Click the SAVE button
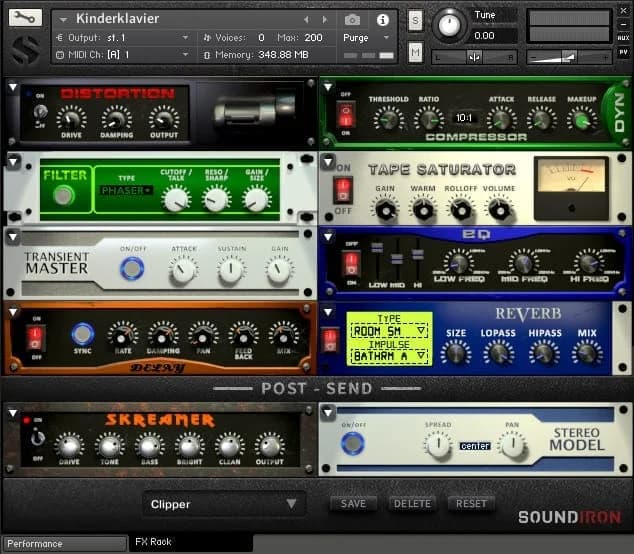 point(353,504)
